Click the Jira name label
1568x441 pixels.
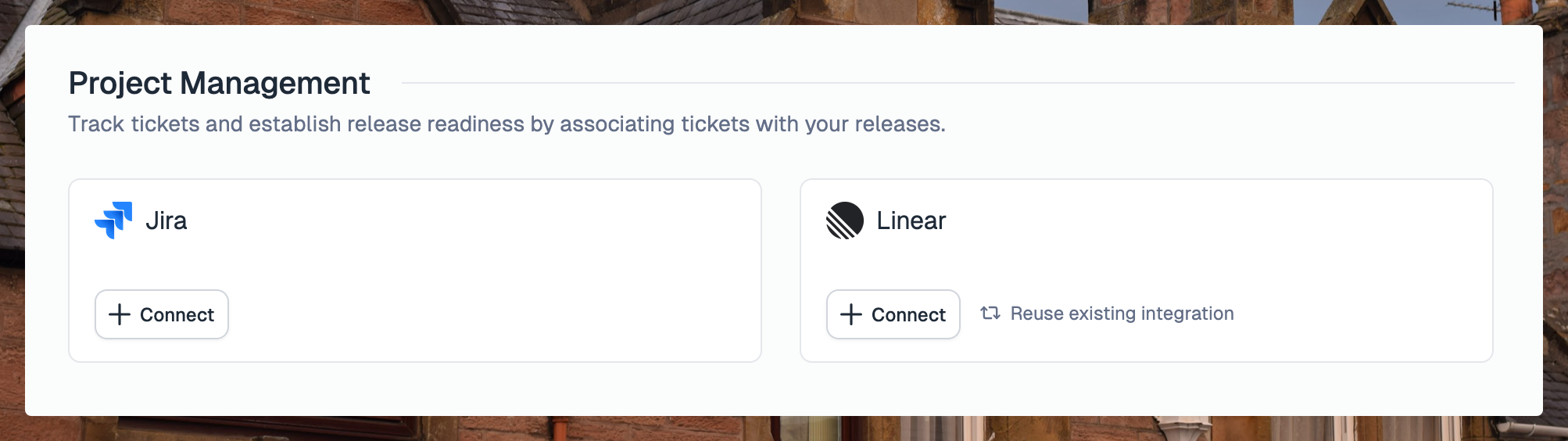coord(166,220)
